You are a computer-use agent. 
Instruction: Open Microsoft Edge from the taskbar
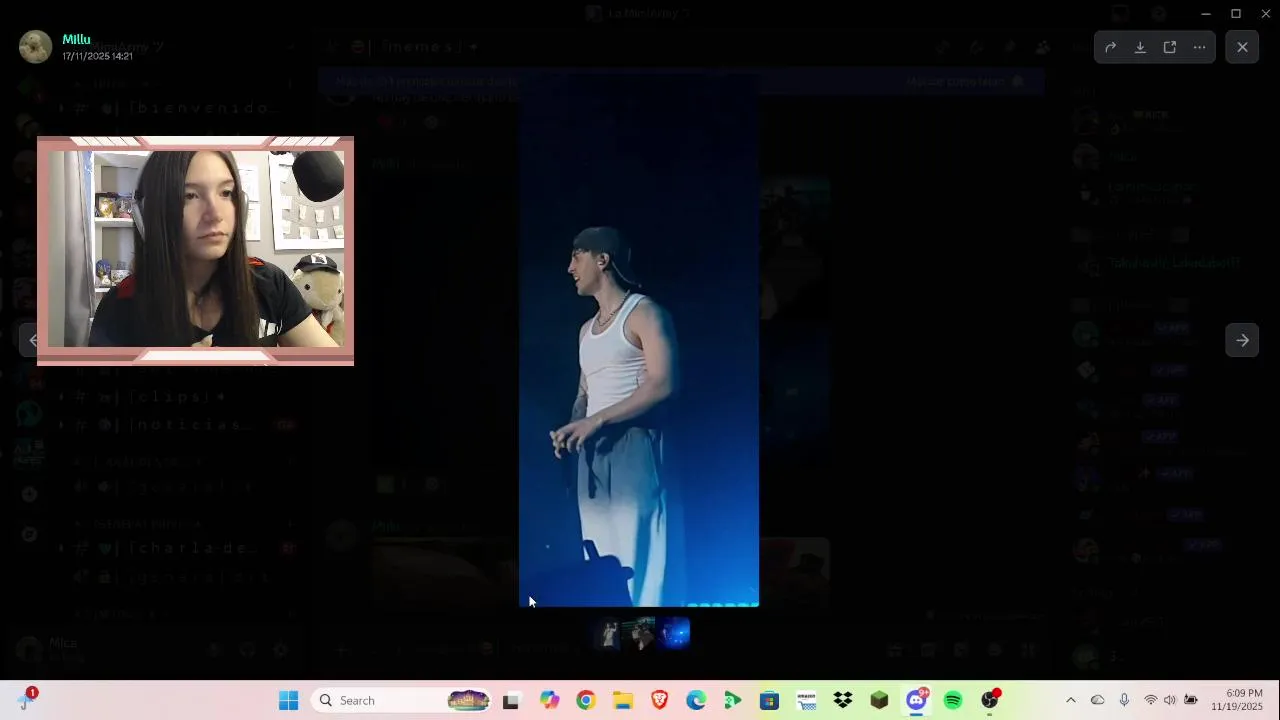point(696,700)
